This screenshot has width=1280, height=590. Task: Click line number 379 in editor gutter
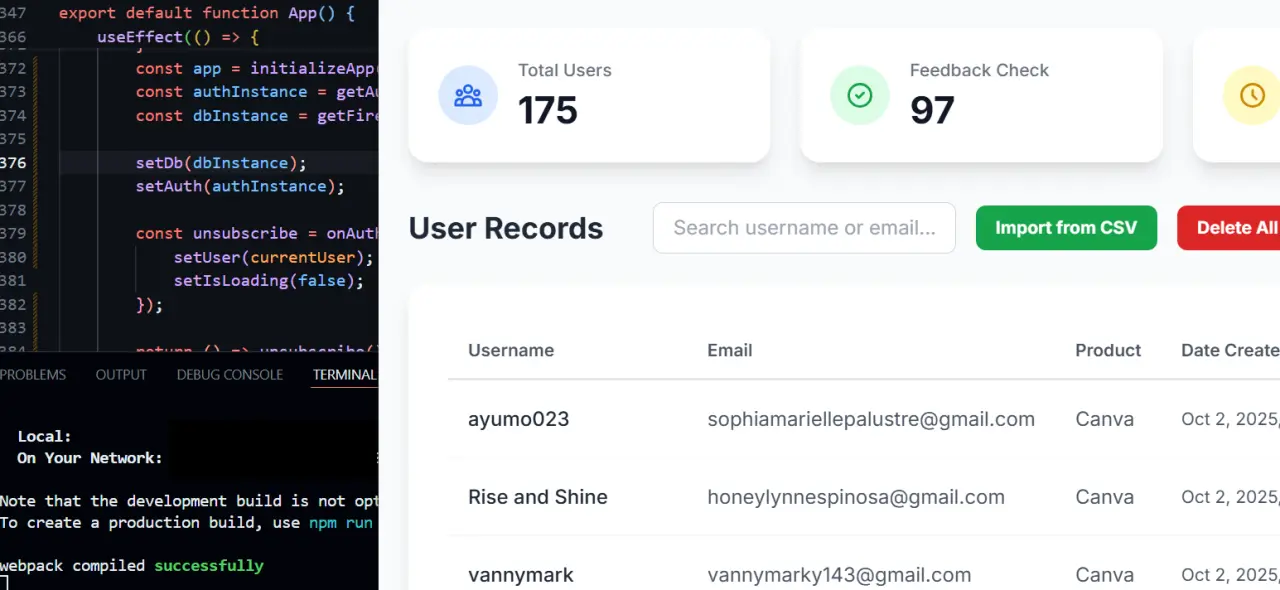(14, 233)
